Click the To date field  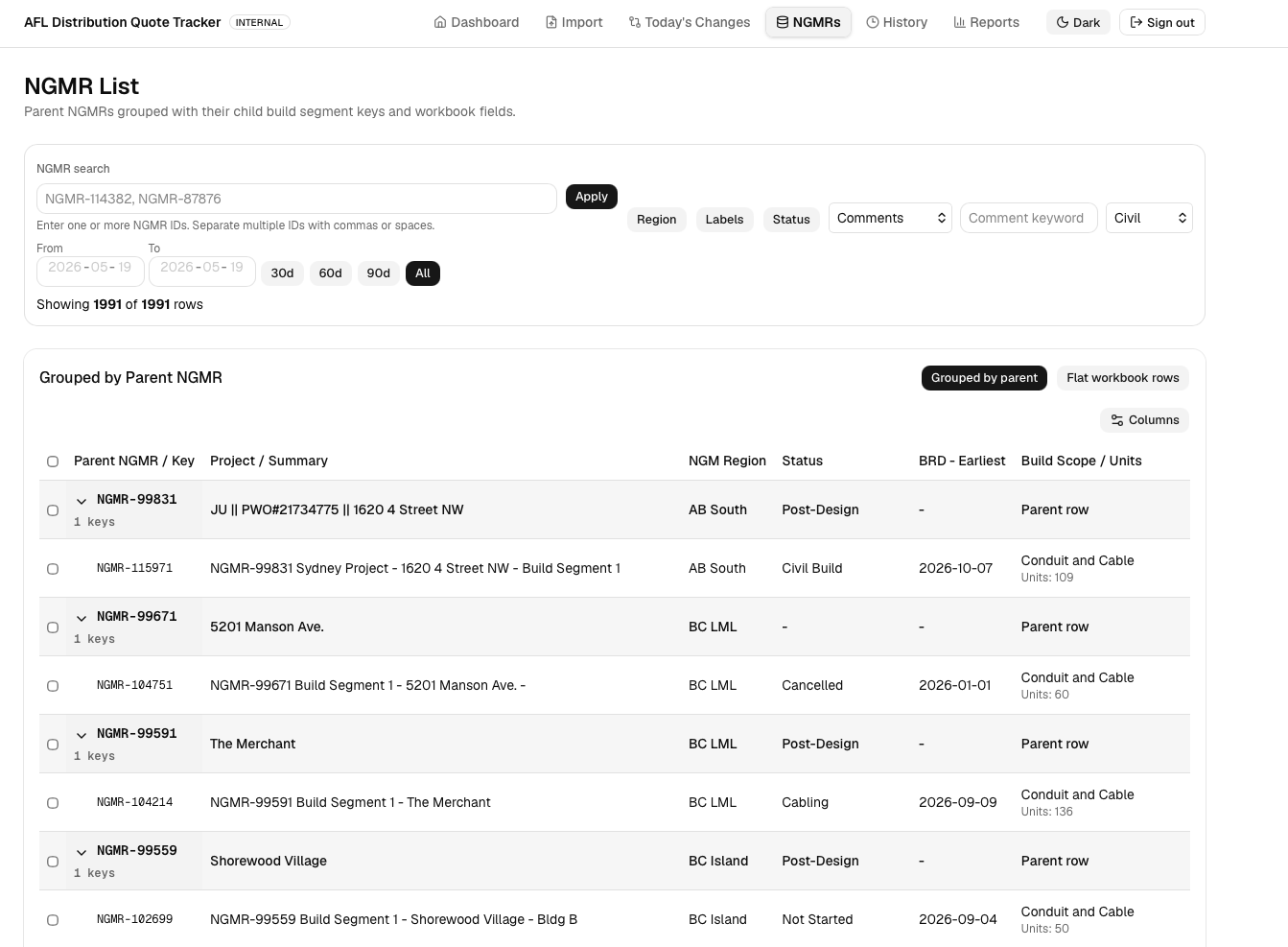pyautogui.click(x=202, y=272)
